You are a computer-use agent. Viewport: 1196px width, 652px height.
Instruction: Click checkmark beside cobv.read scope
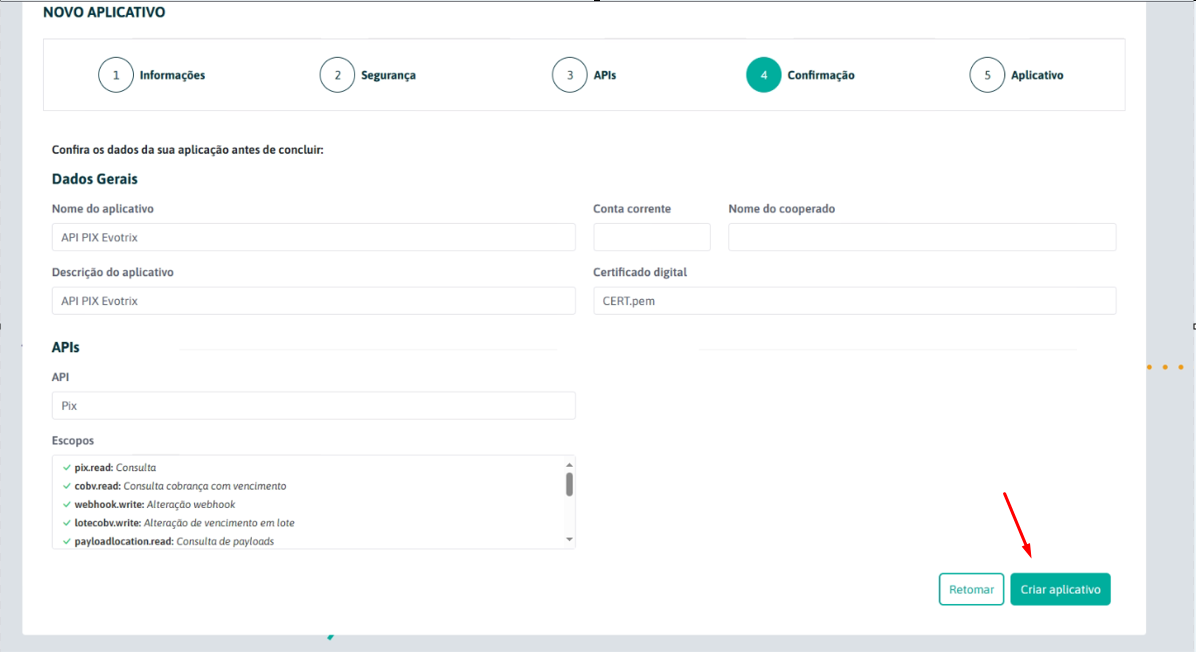(66, 486)
